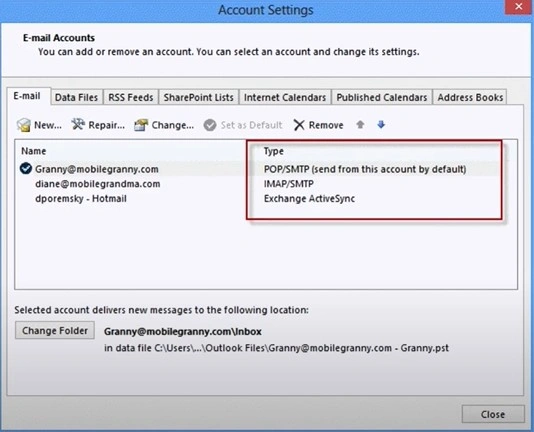
Task: Open the Internet Calendars tab
Action: [x=285, y=97]
